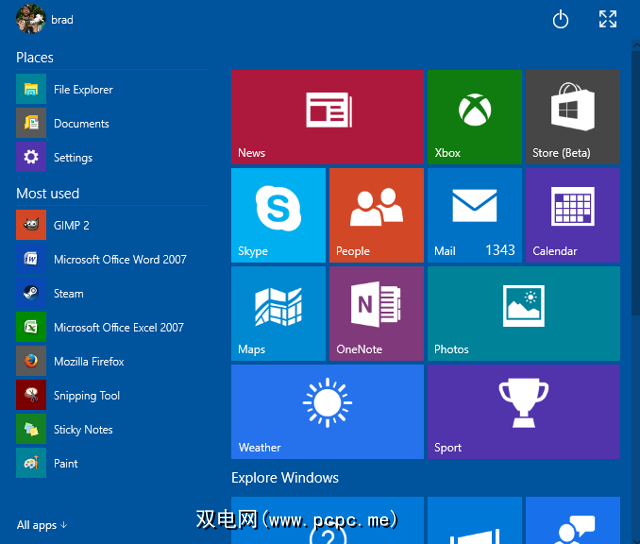Screen dimensions: 640x544
Task: Click the brad username label
Action: (x=62, y=20)
